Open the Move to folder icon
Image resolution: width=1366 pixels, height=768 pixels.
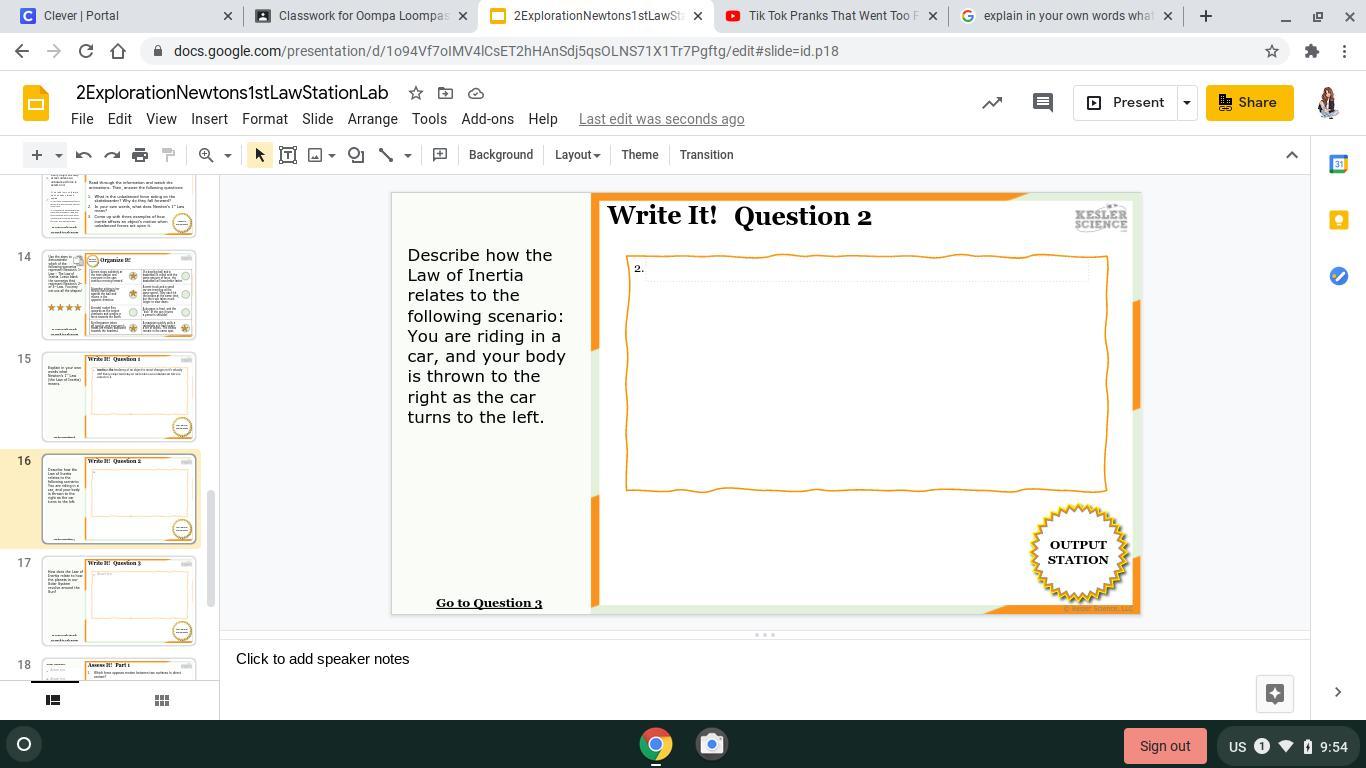tap(446, 93)
